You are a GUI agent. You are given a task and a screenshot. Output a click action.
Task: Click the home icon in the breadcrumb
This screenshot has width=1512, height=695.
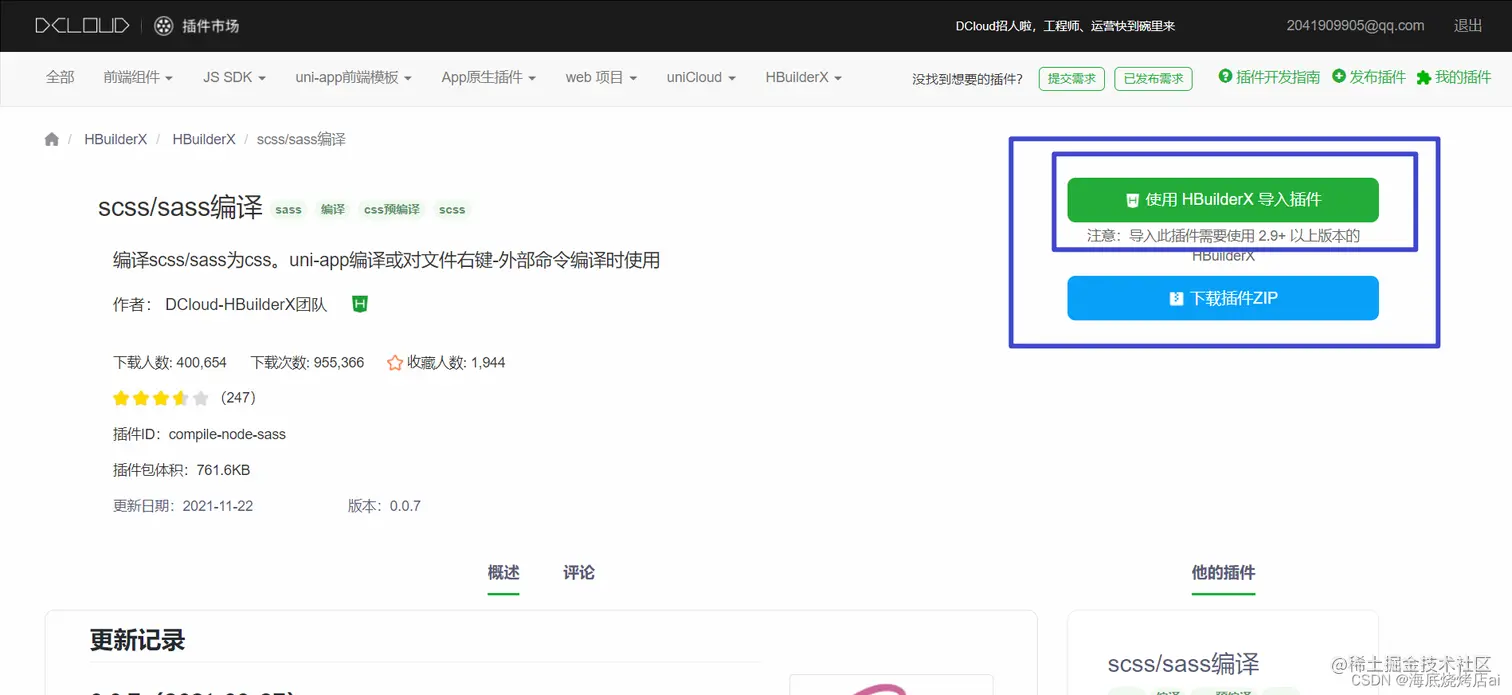pyautogui.click(x=51, y=139)
